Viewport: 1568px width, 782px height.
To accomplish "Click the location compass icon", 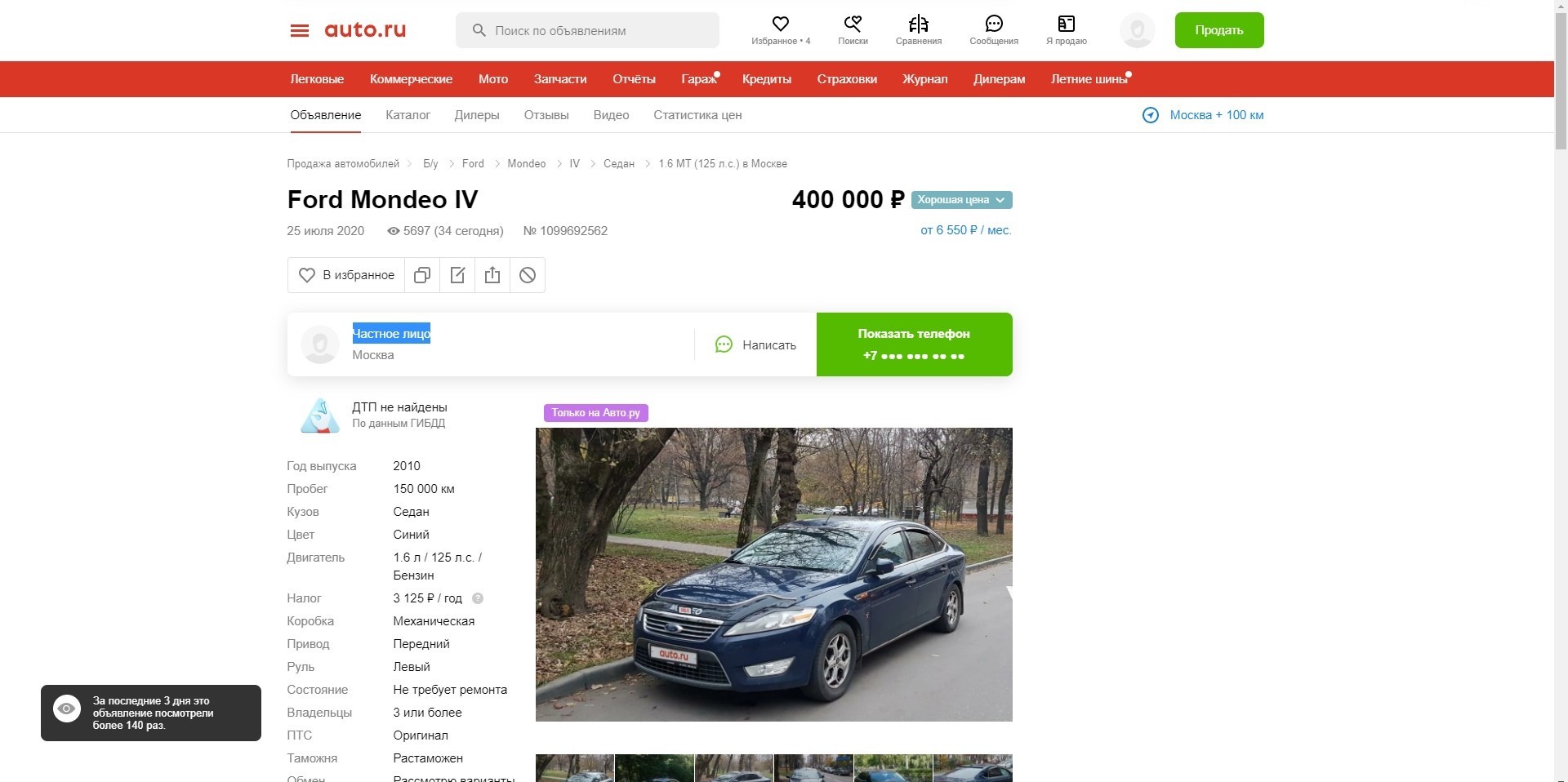I will click(x=1151, y=115).
